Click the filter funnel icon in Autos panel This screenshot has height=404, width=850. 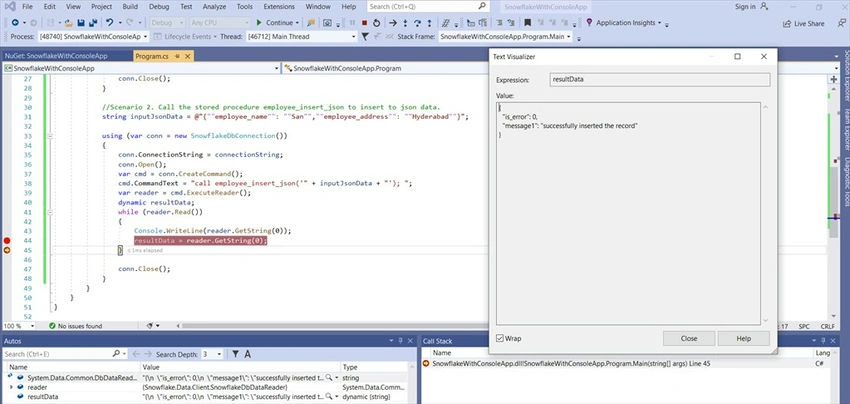236,354
